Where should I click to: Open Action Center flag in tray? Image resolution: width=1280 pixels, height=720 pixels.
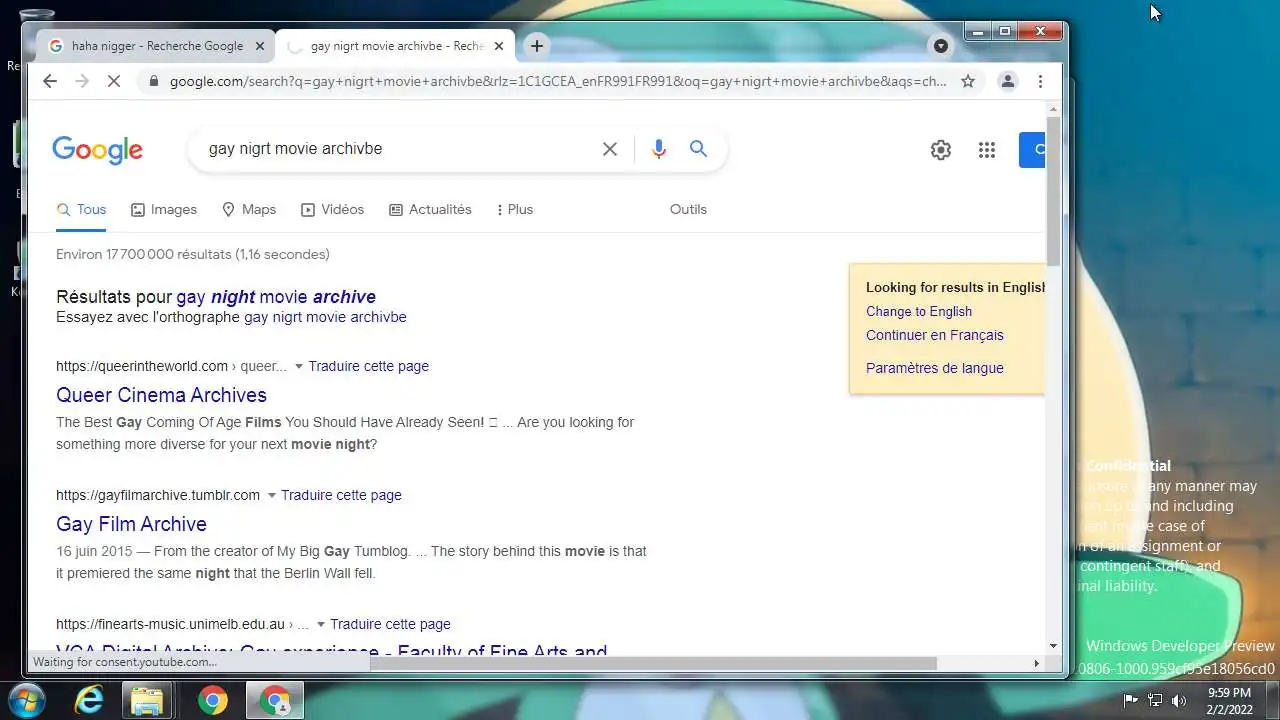1131,700
